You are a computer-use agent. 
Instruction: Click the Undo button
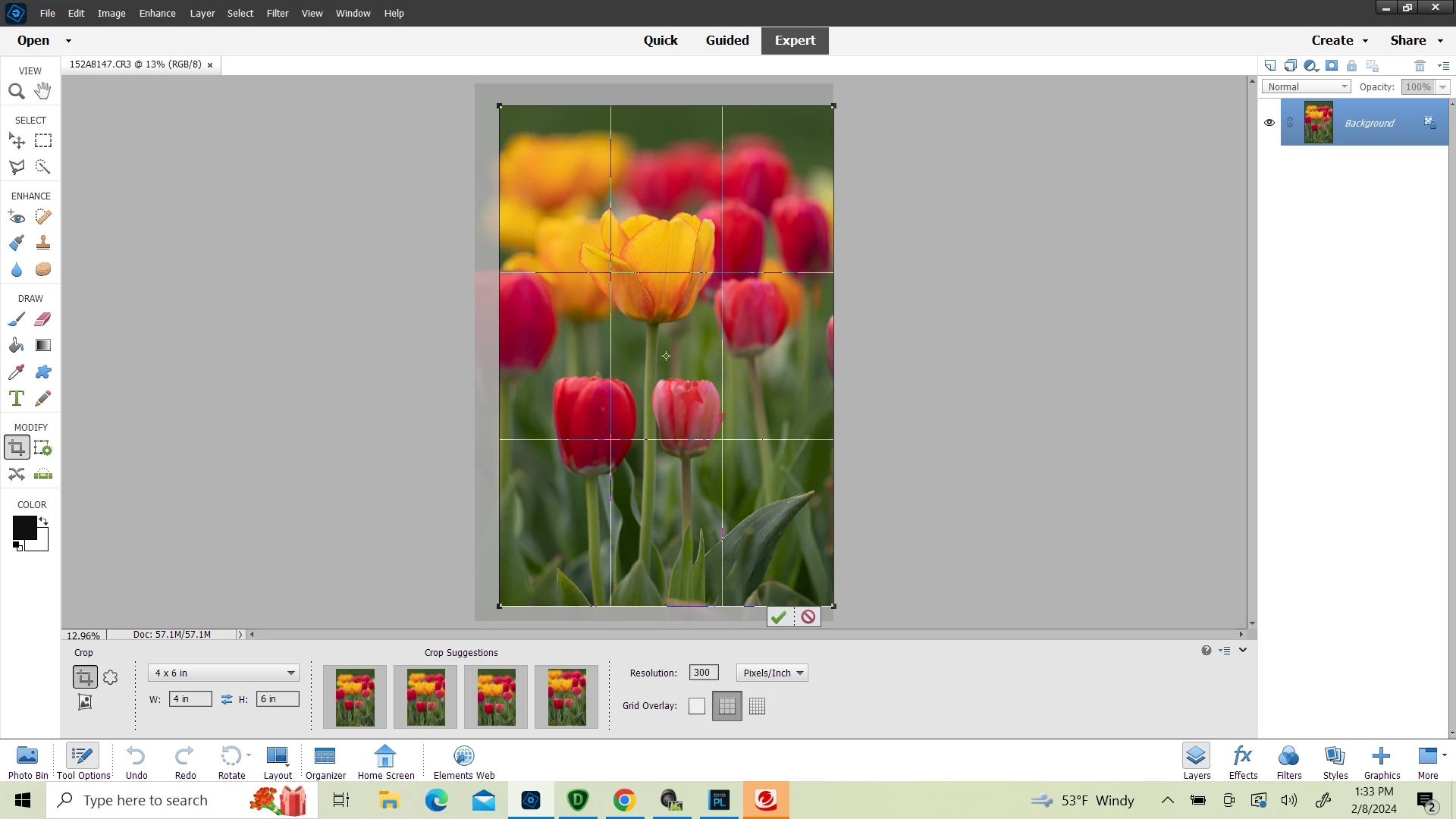coord(136,761)
